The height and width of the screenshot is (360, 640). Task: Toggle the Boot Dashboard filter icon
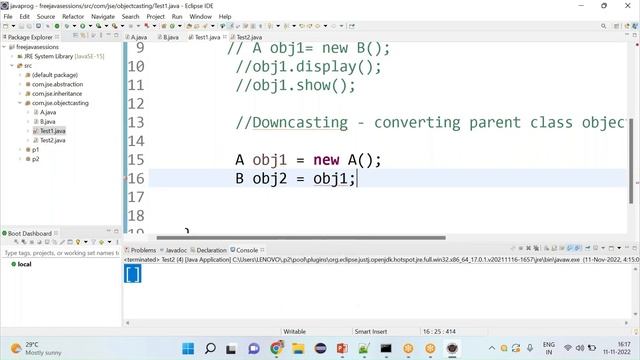coord(93,242)
